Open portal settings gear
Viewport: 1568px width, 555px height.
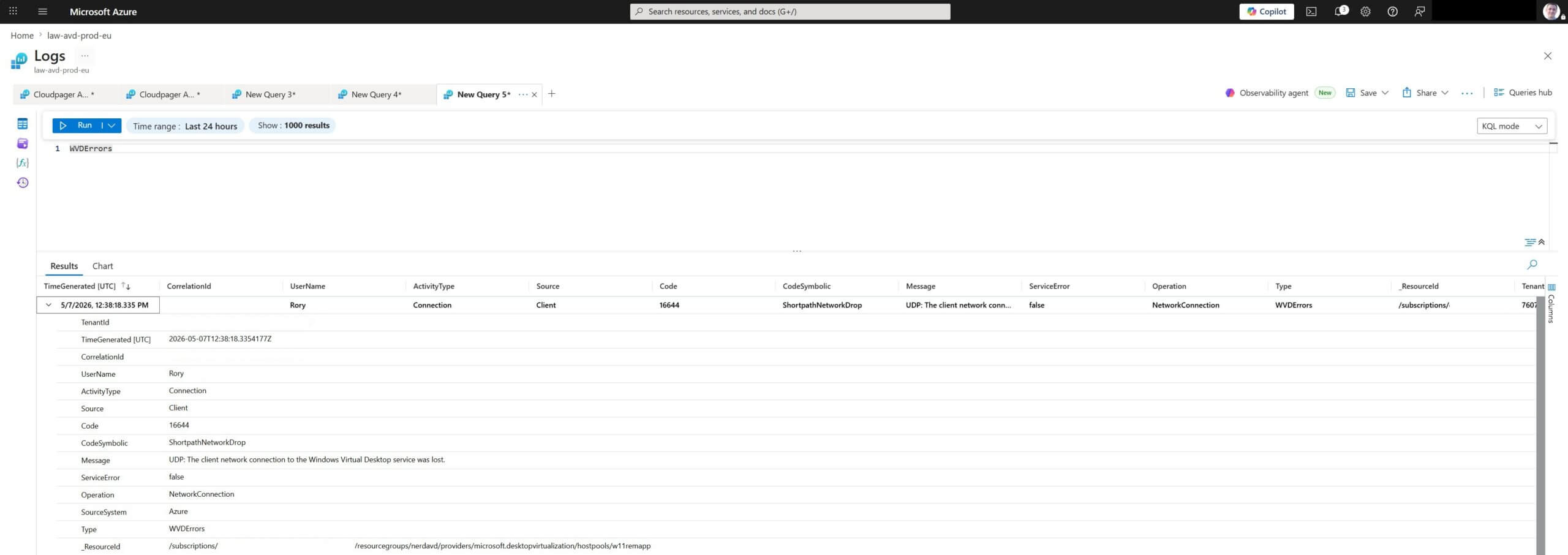(x=1365, y=11)
